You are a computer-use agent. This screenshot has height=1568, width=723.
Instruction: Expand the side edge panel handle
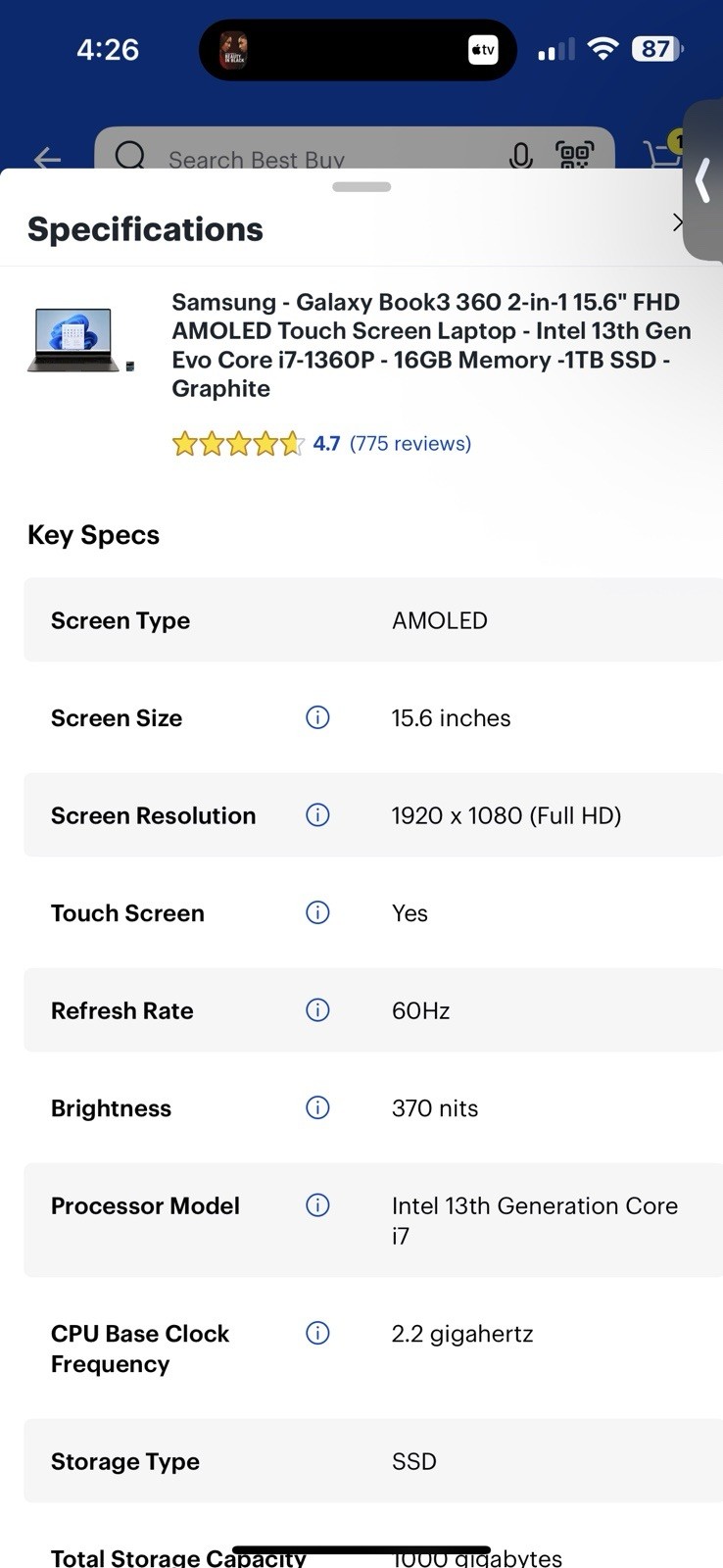tap(702, 180)
